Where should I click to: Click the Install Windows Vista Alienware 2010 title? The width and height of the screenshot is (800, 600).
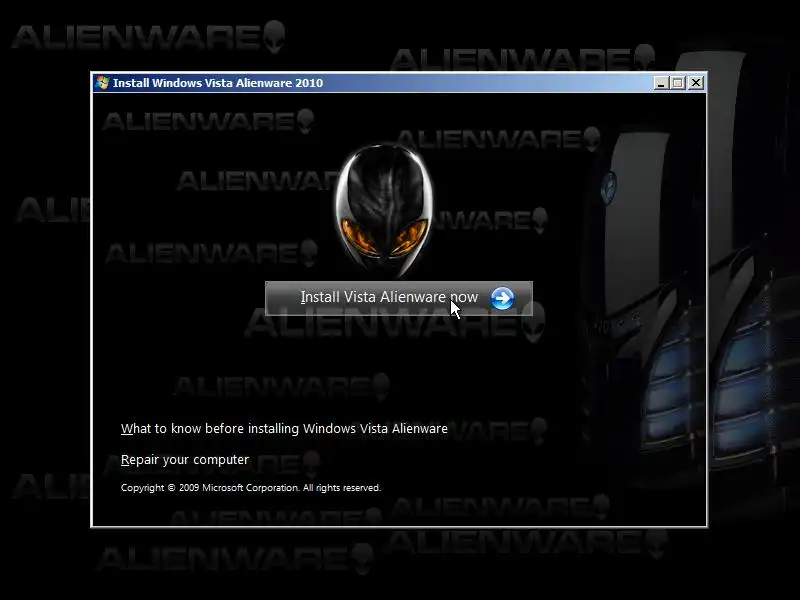218,83
